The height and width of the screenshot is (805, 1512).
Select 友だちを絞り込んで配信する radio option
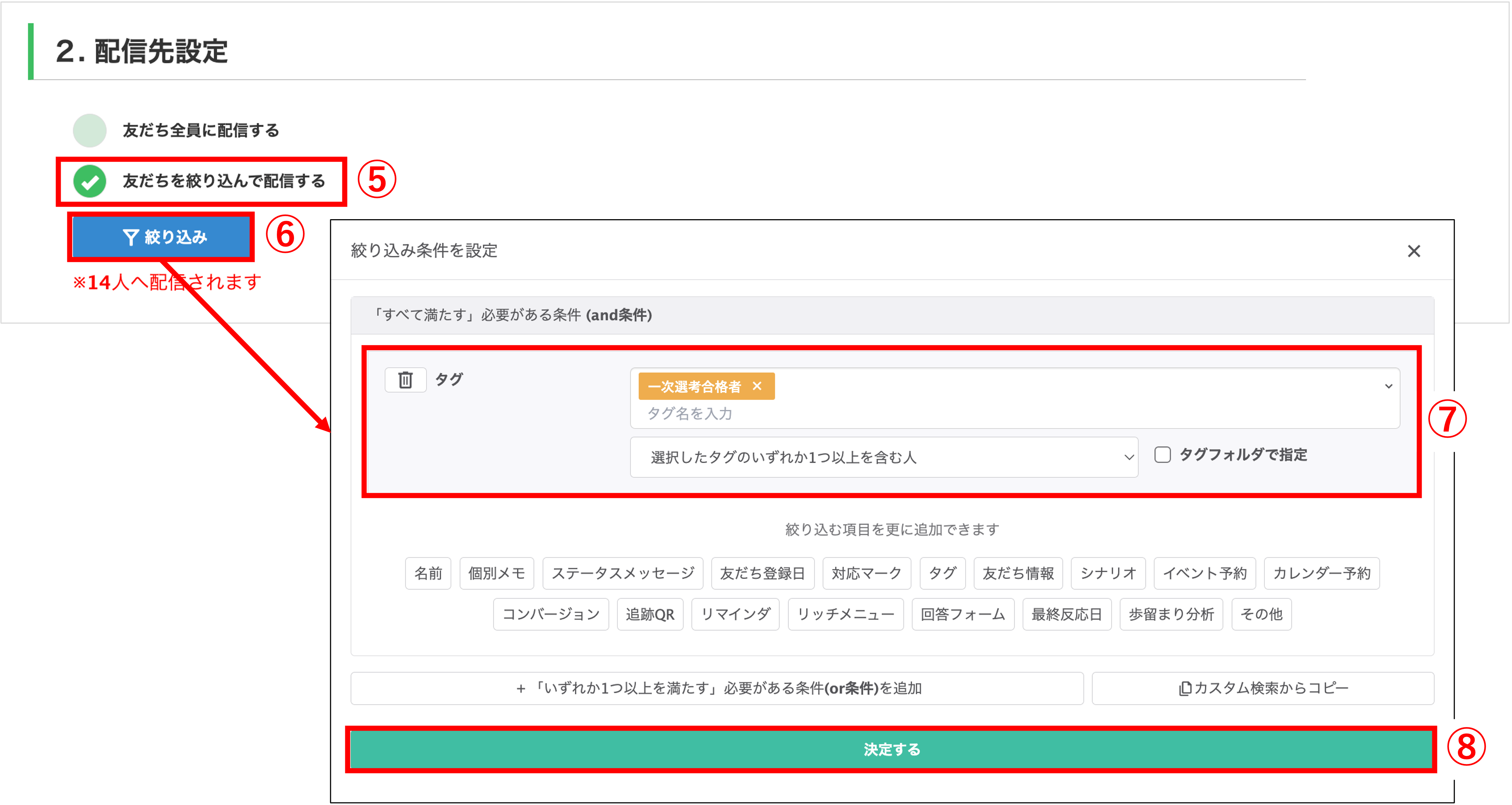click(90, 181)
